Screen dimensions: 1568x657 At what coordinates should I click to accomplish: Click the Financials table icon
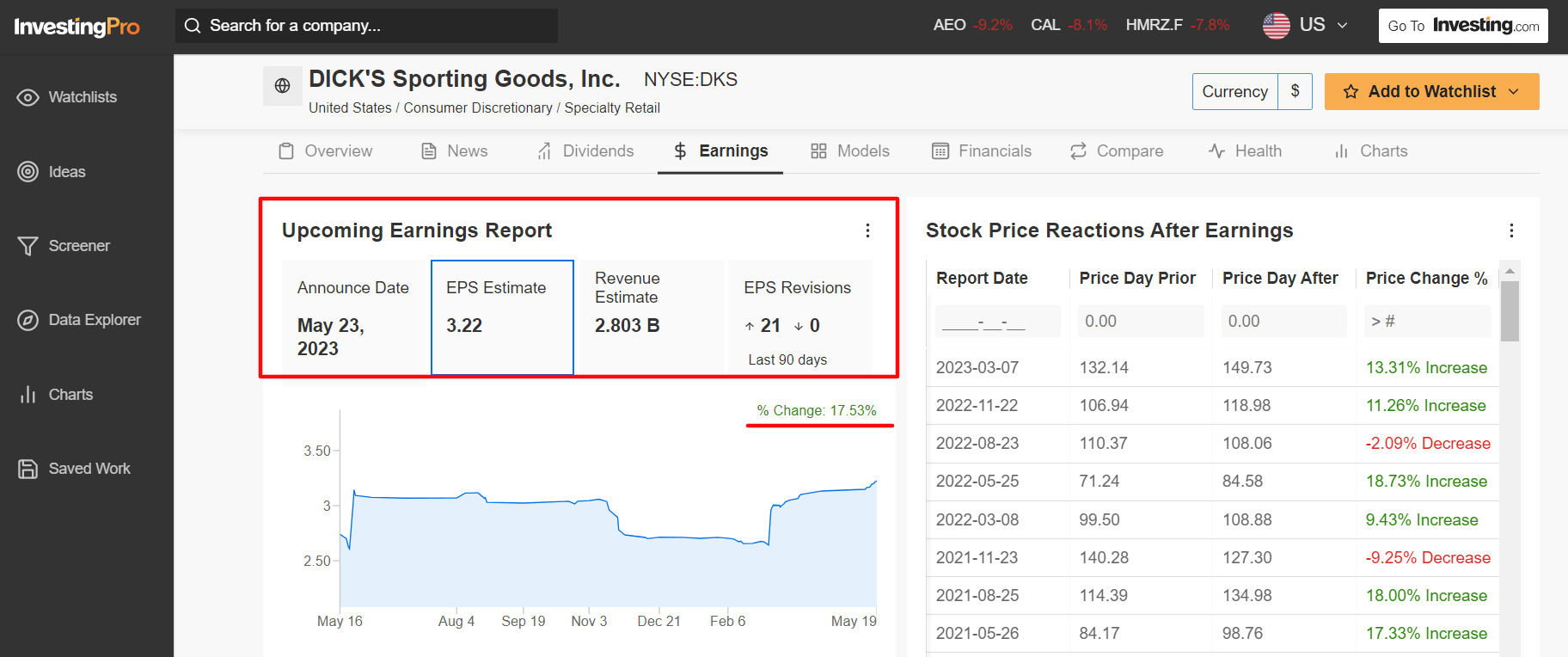(940, 151)
